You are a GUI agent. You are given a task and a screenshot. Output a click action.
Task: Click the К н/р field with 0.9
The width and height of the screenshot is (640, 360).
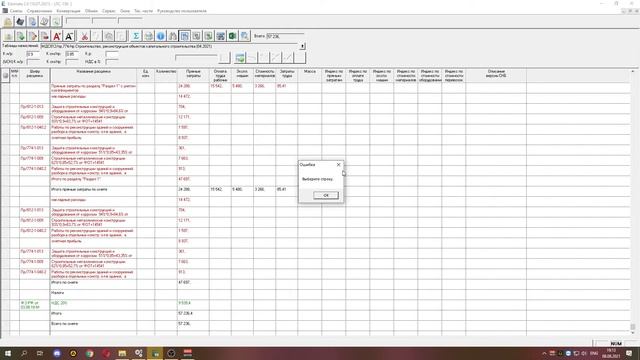point(33,54)
